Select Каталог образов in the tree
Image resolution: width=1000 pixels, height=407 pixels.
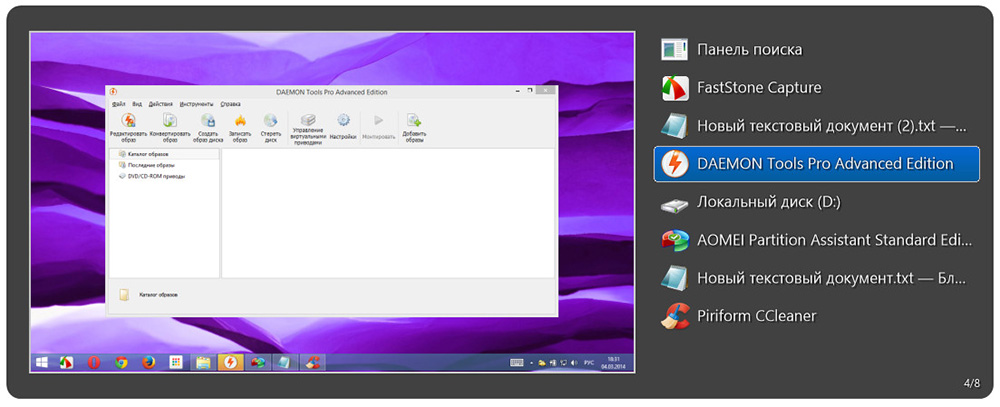pos(165,154)
